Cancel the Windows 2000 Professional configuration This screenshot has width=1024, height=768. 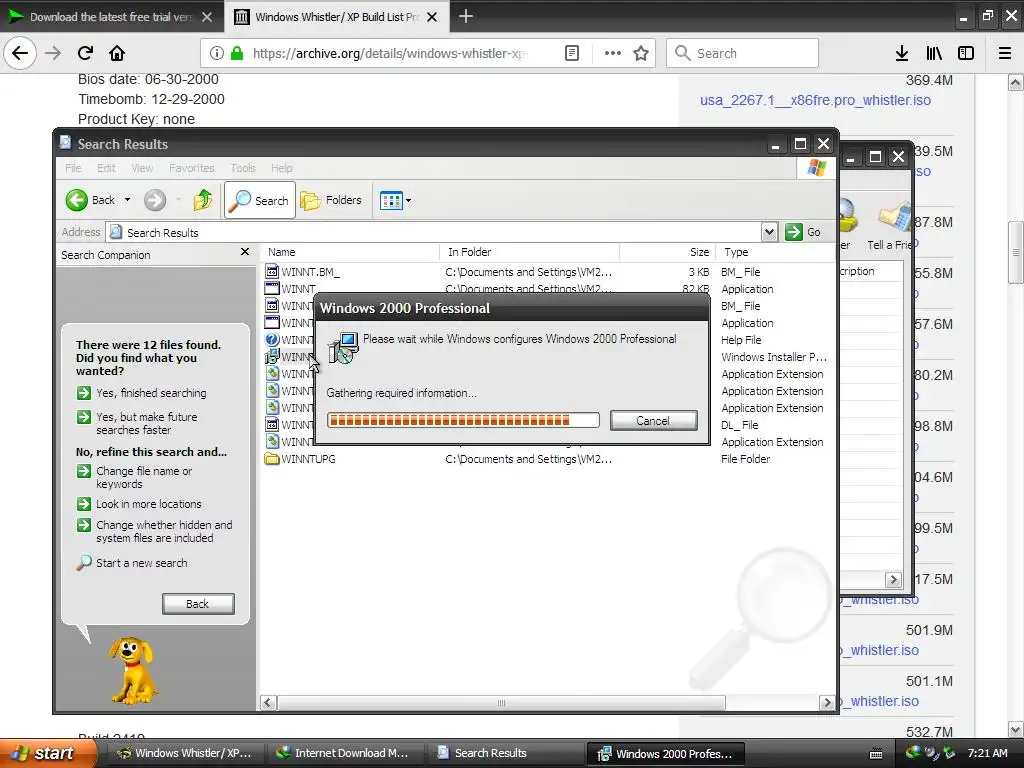point(653,421)
